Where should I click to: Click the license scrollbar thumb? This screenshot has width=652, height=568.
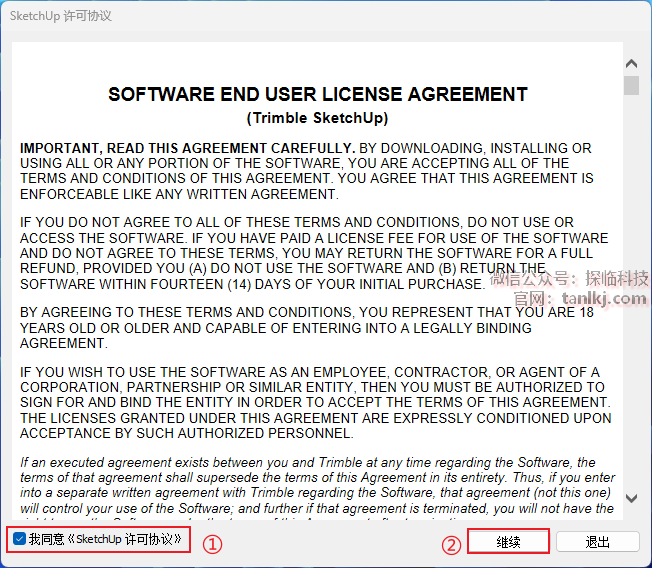[x=631, y=85]
